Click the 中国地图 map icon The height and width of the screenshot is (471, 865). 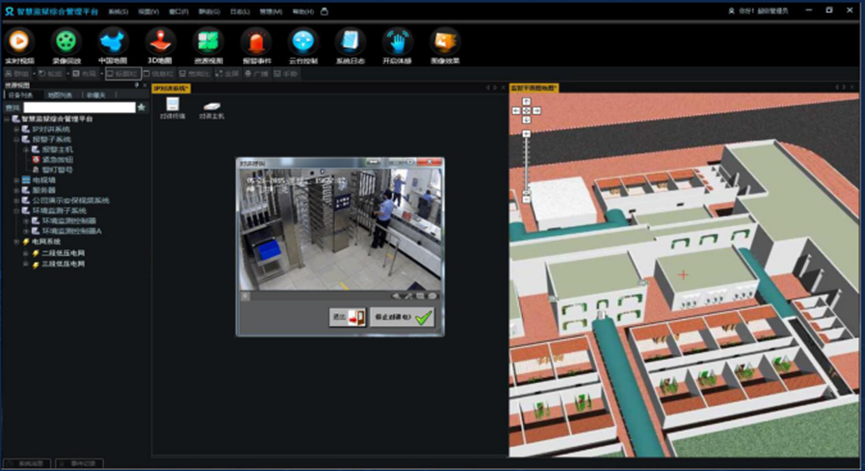coord(114,42)
